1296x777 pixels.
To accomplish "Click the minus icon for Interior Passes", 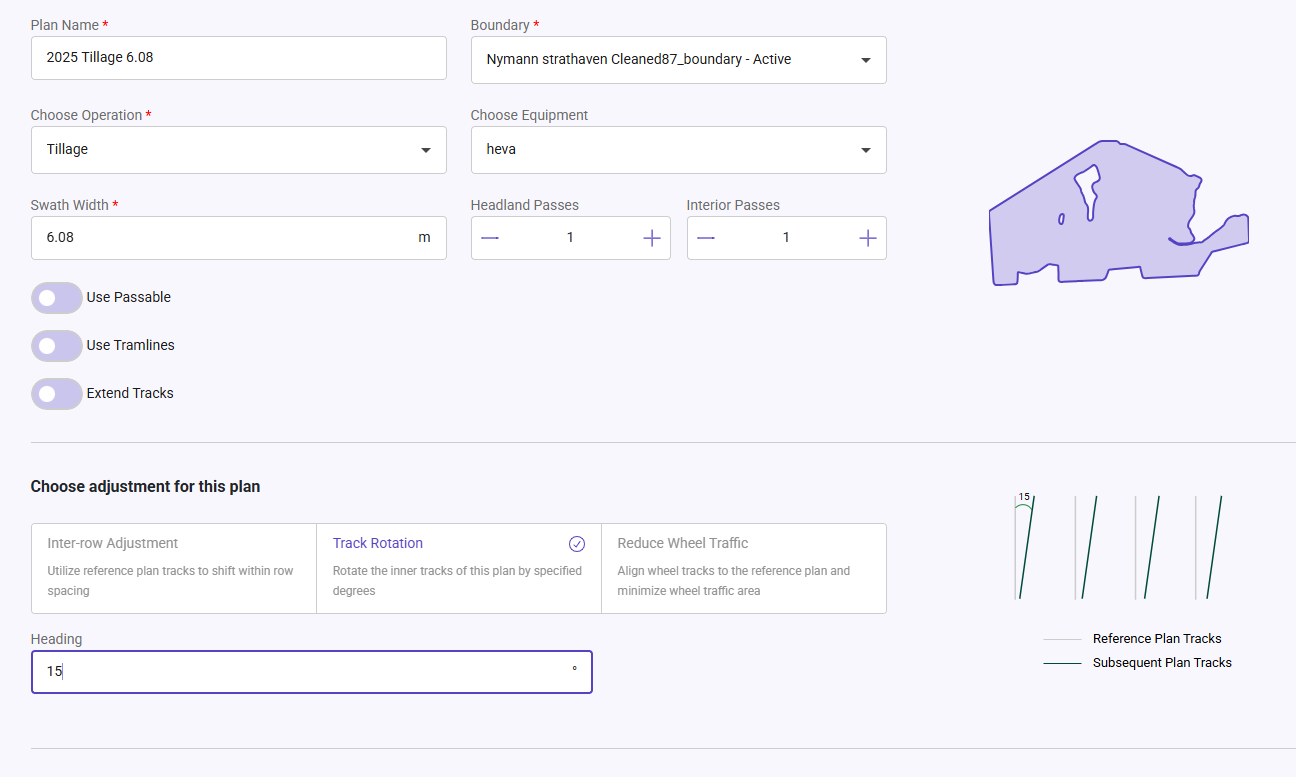I will coord(705,237).
